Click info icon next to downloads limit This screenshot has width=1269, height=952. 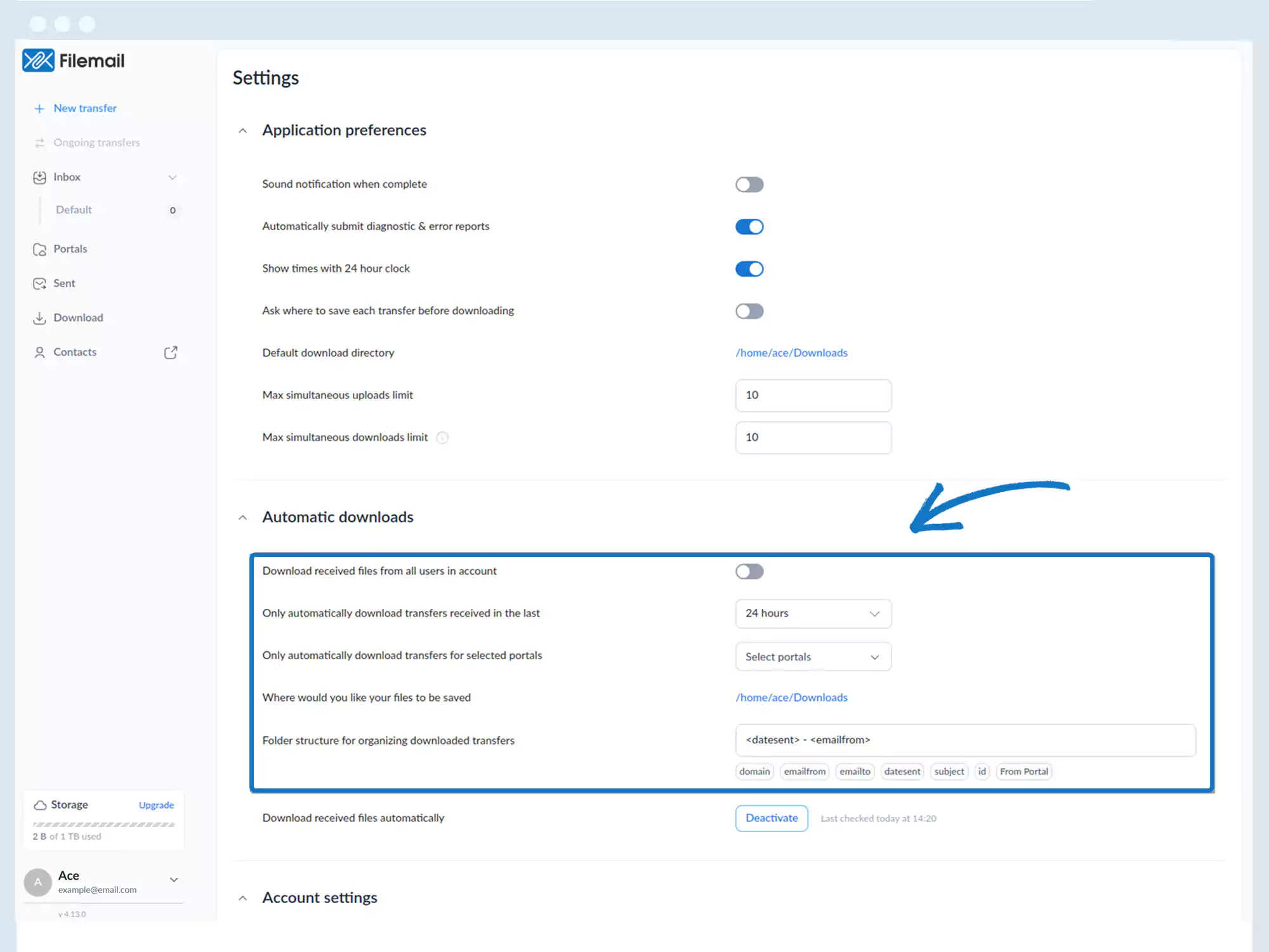click(442, 438)
